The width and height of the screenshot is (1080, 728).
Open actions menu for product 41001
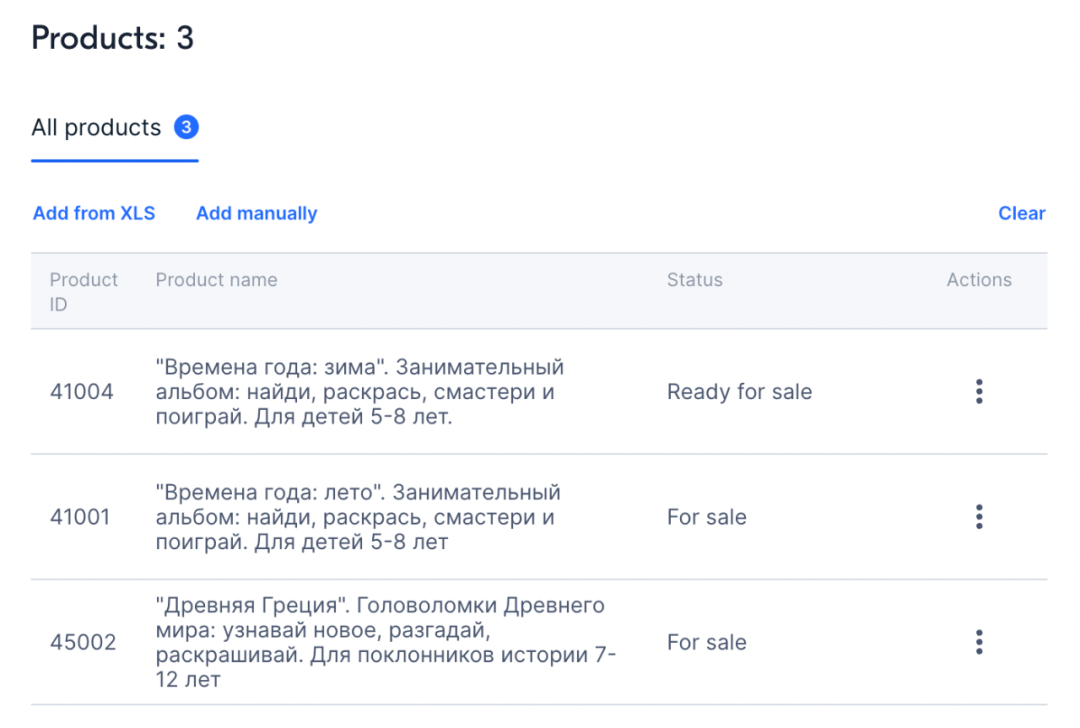[x=979, y=517]
